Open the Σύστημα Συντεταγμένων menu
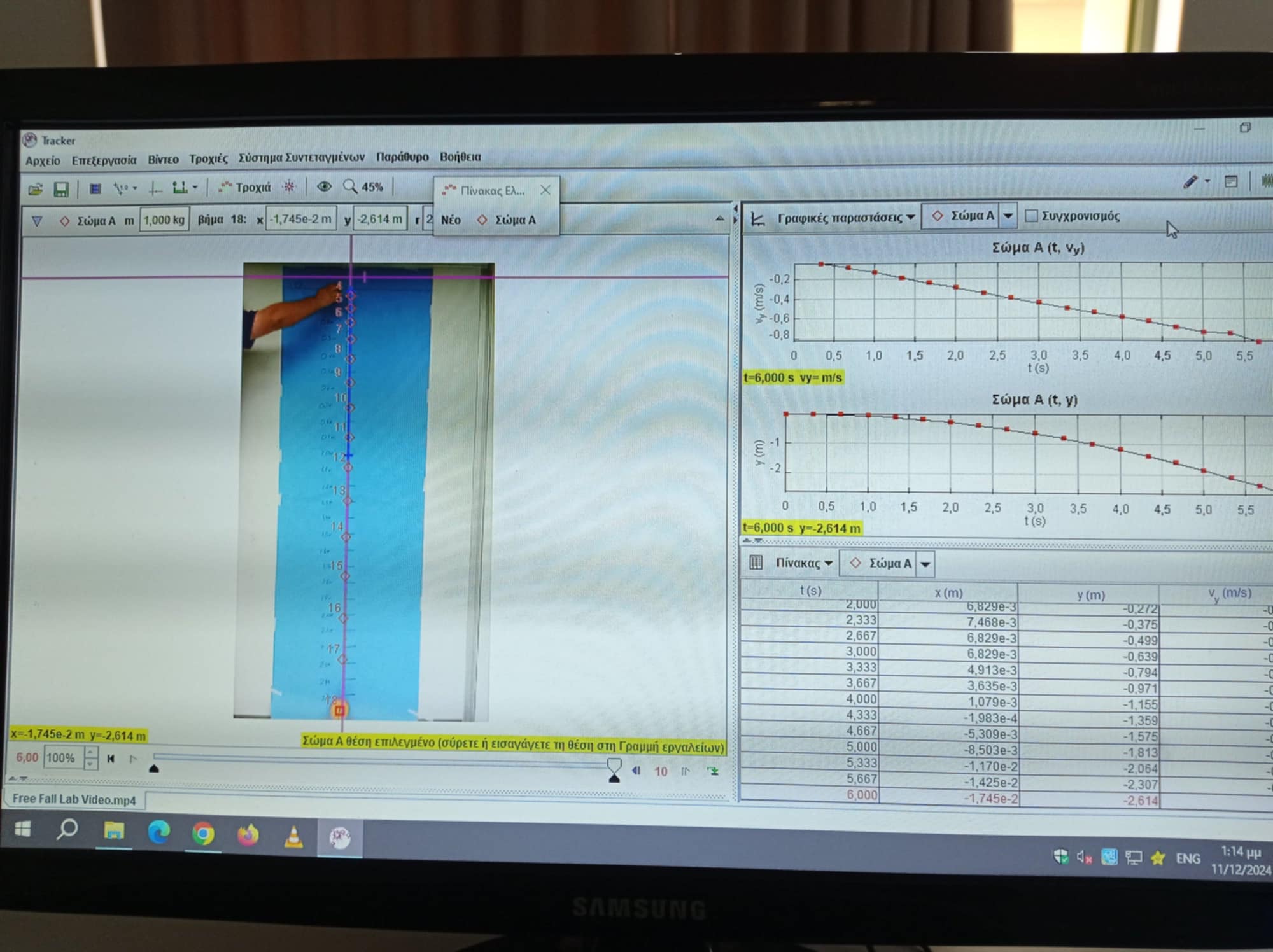 pos(301,157)
